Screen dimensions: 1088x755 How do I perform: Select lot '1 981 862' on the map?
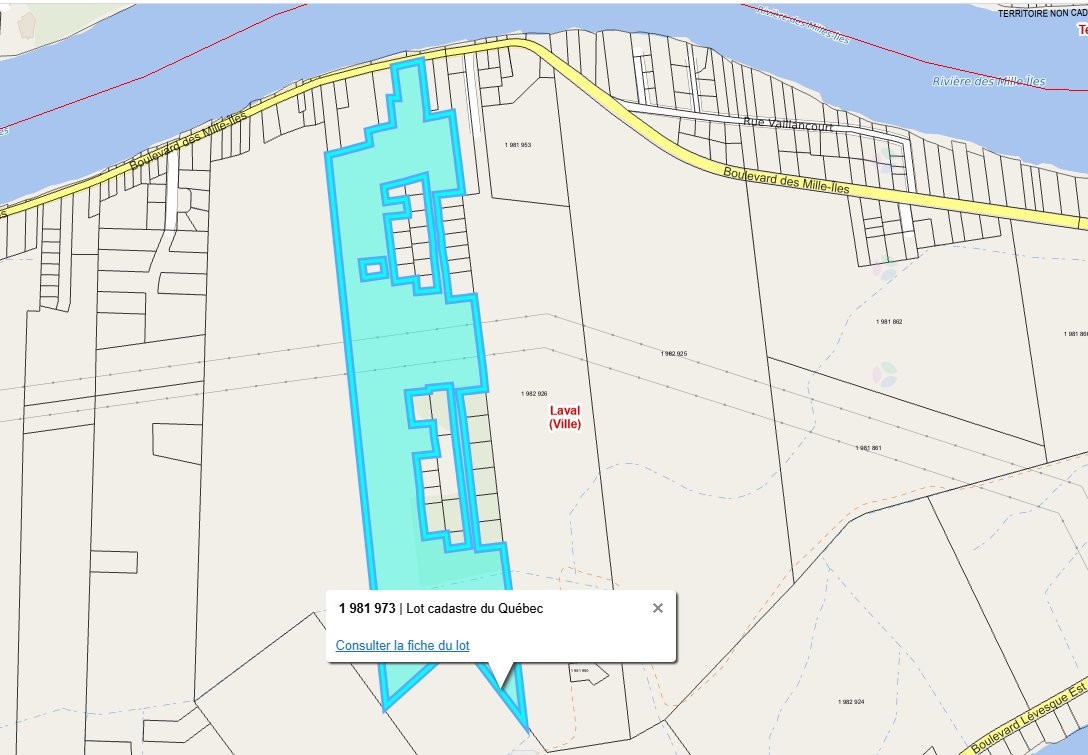pos(888,320)
